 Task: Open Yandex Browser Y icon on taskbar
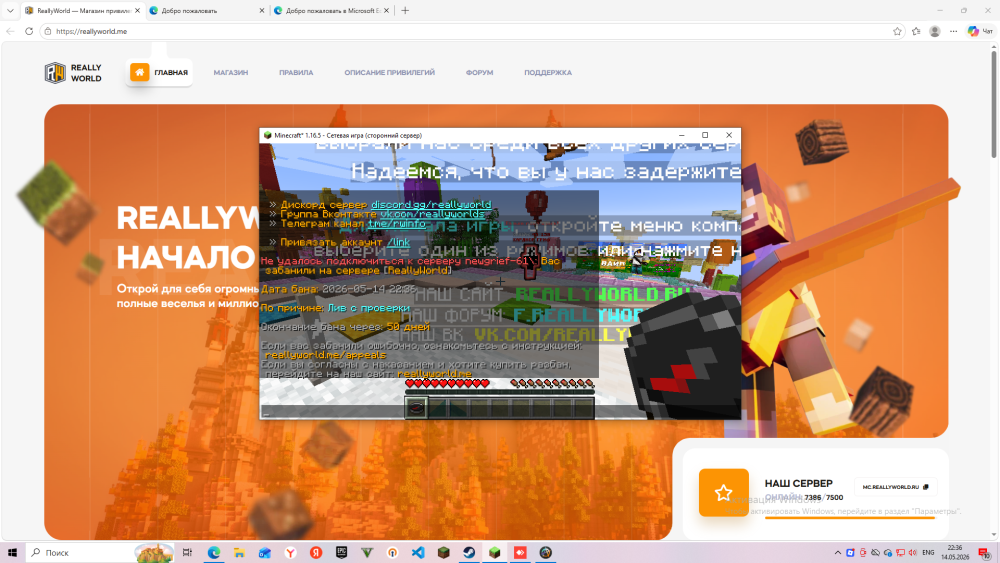(x=290, y=553)
